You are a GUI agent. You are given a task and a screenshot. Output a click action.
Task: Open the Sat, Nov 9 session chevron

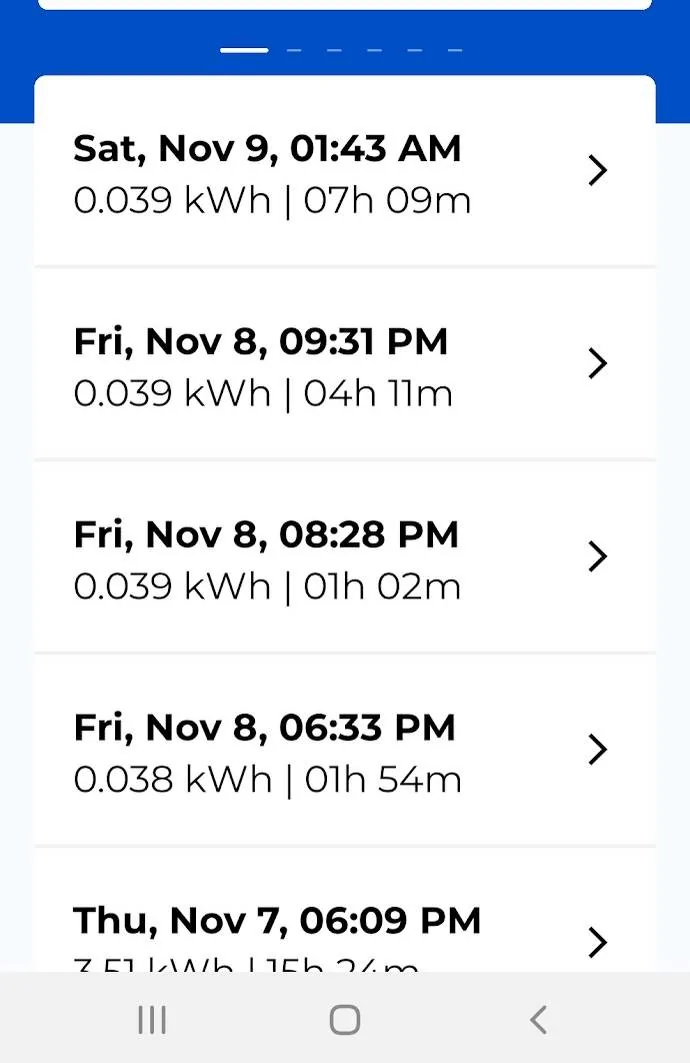pos(597,170)
